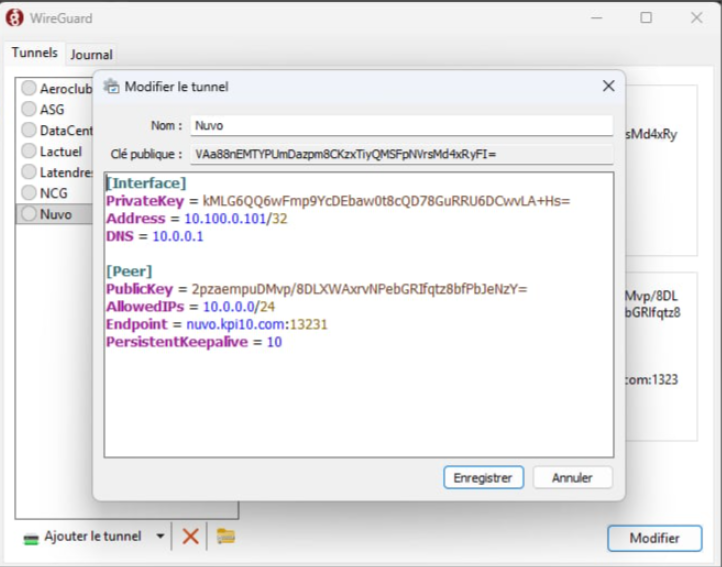Click the Clé publique field
This screenshot has height=567, width=722.
point(401,154)
